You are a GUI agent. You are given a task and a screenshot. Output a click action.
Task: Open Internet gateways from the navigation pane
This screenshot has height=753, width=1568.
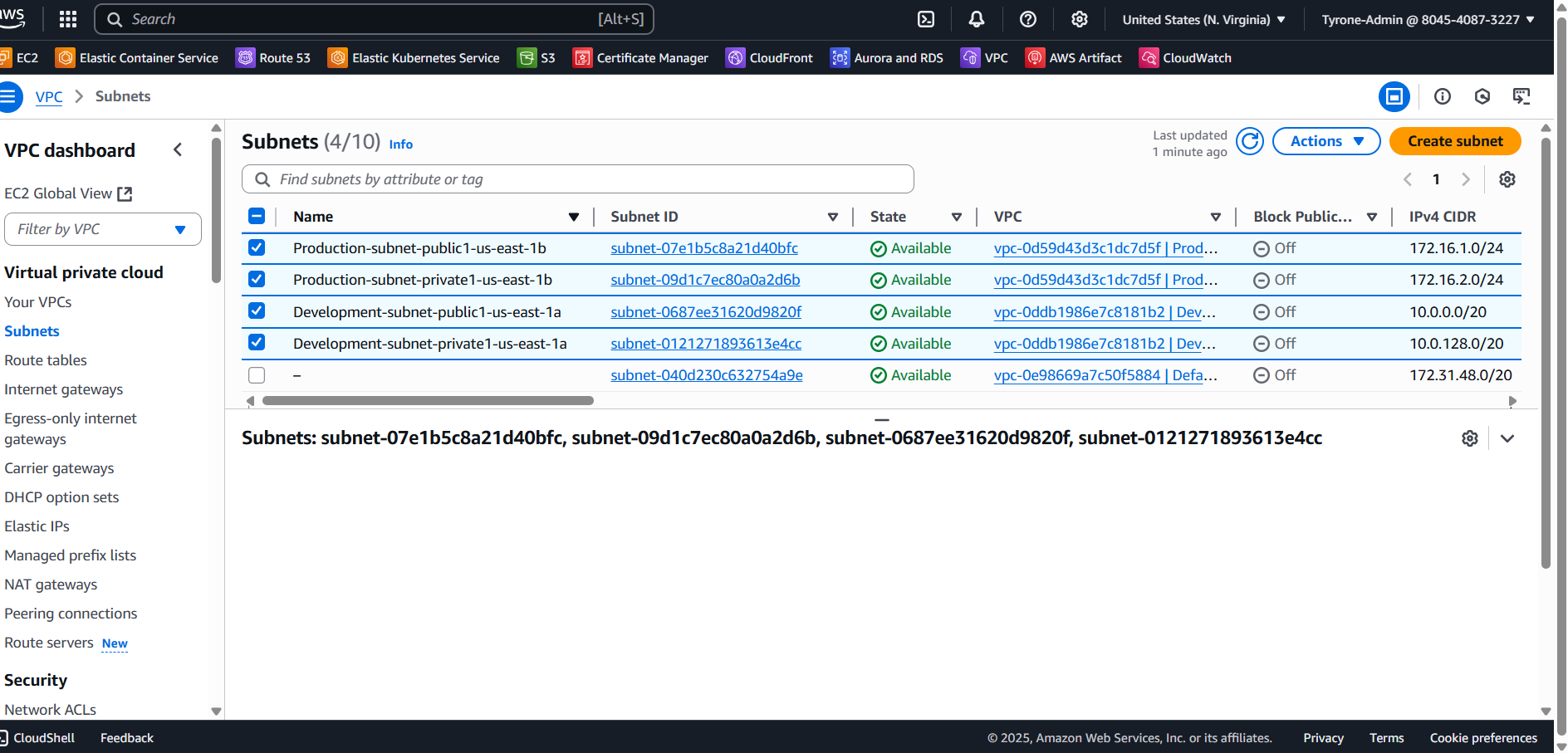click(63, 389)
